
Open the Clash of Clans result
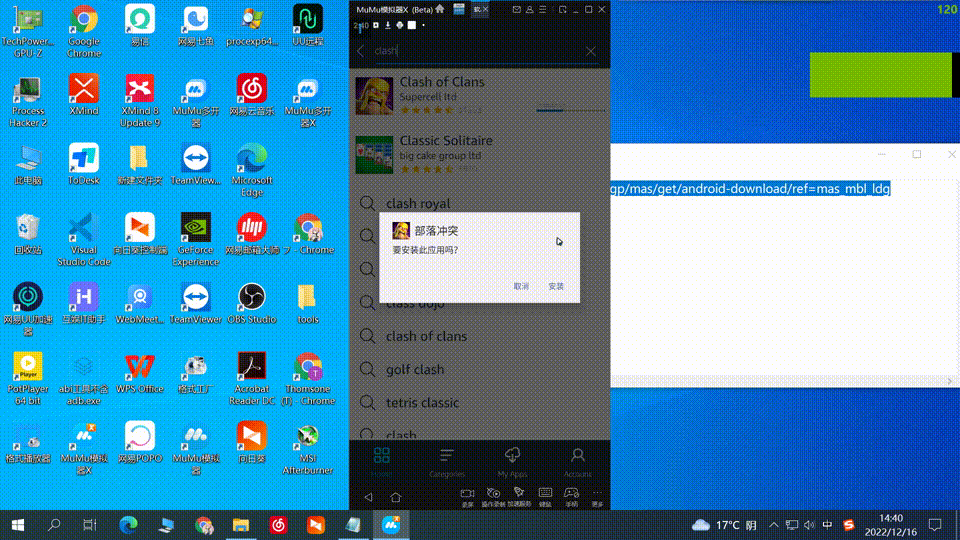coord(480,96)
